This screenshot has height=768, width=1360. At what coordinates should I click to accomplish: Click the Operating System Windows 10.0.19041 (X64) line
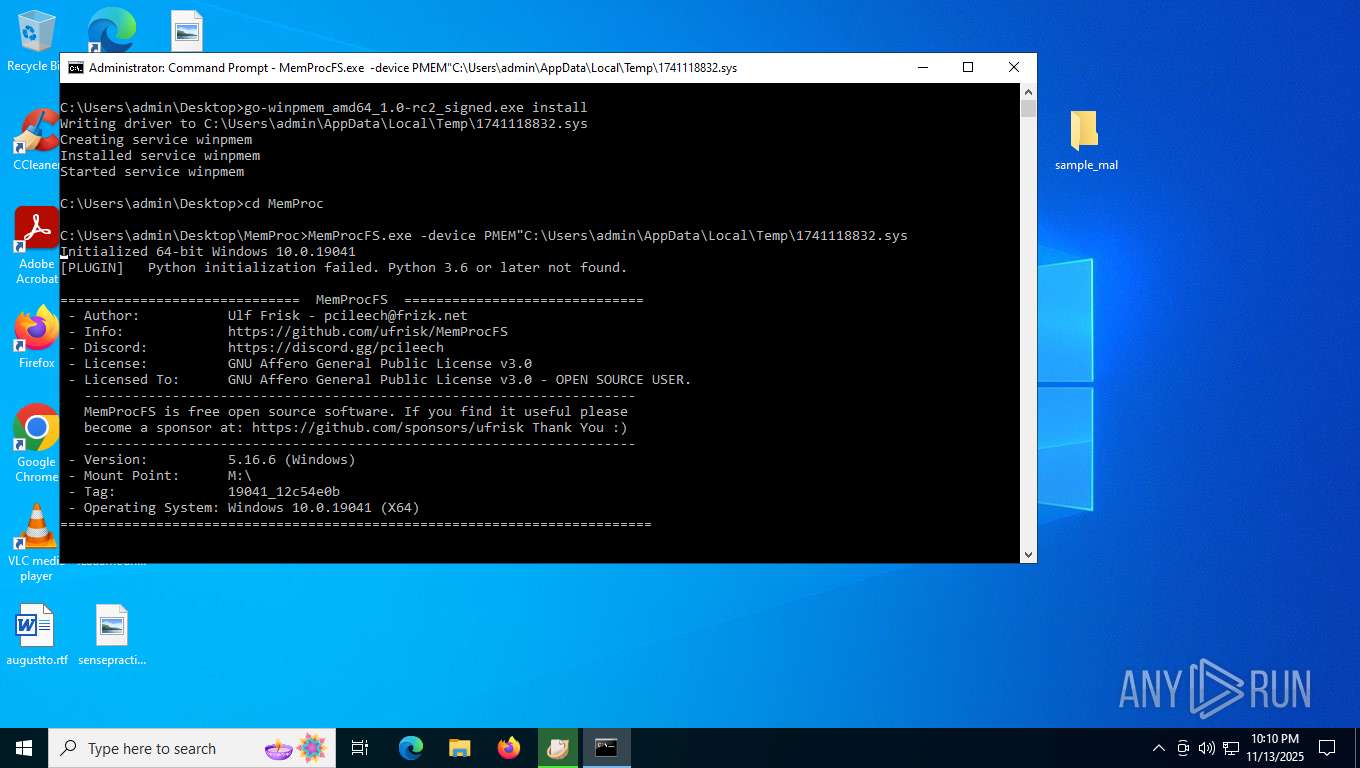[x=244, y=508]
